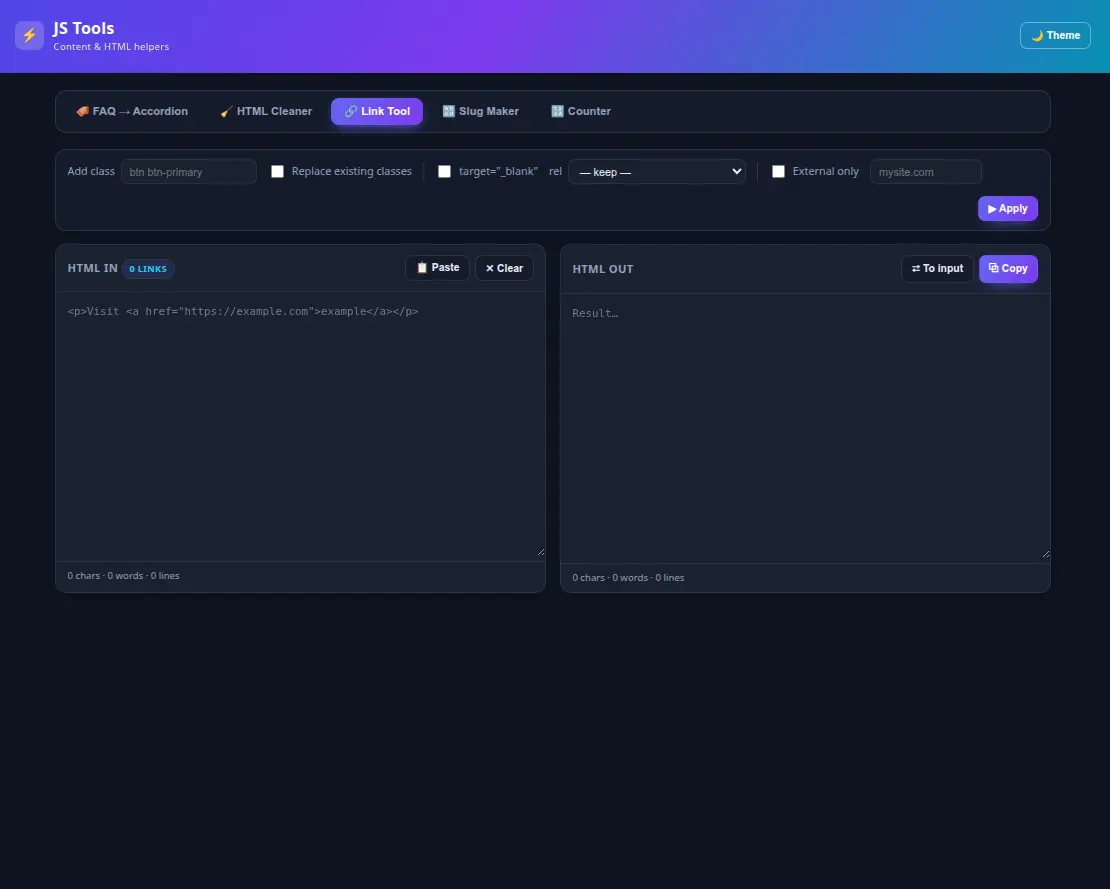This screenshot has width=1110, height=889.
Task: Click the 'Content & HTML helpers' subtitle
Action: pyautogui.click(x=111, y=47)
